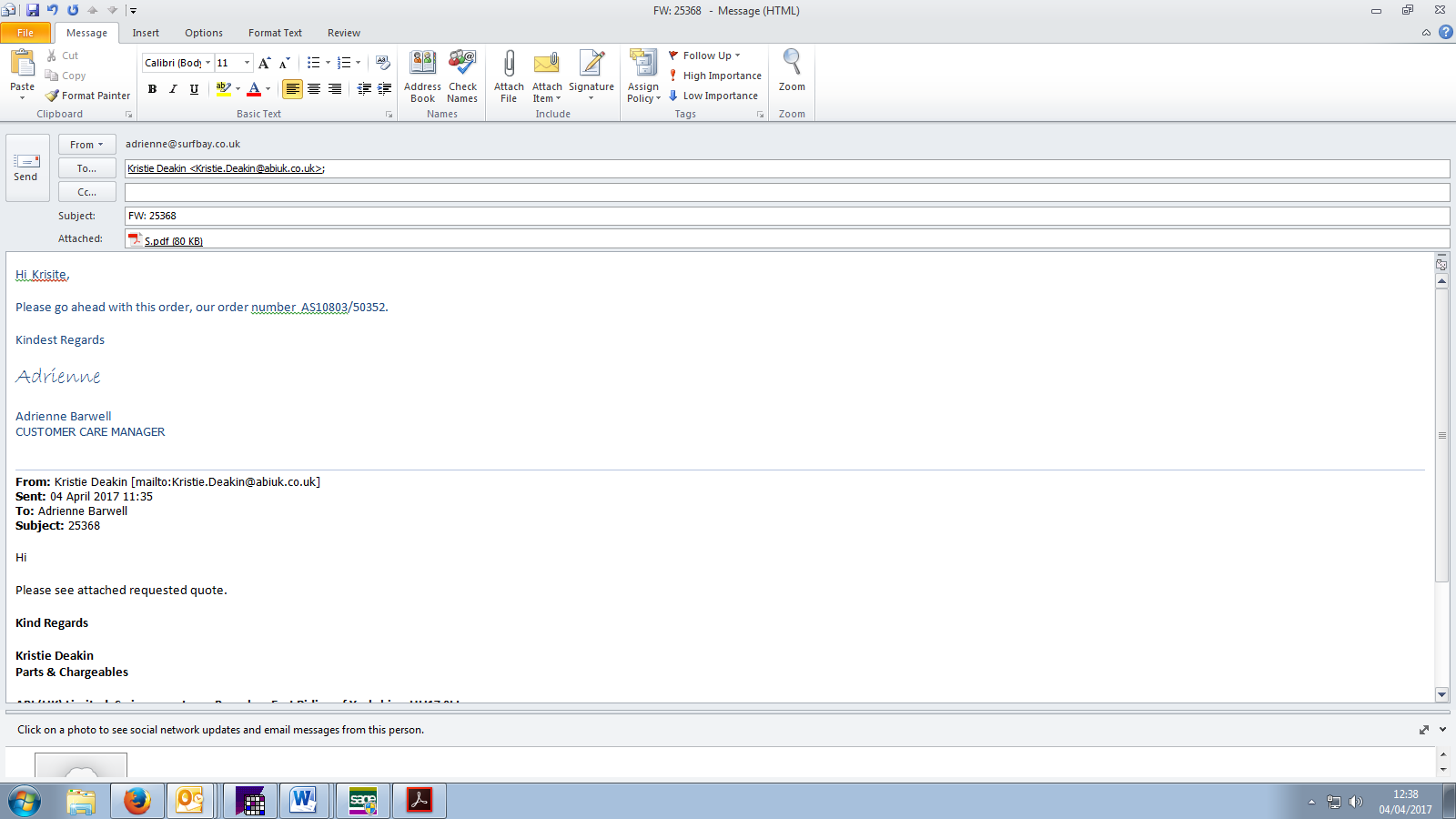Open the Format Text tab

pyautogui.click(x=275, y=33)
